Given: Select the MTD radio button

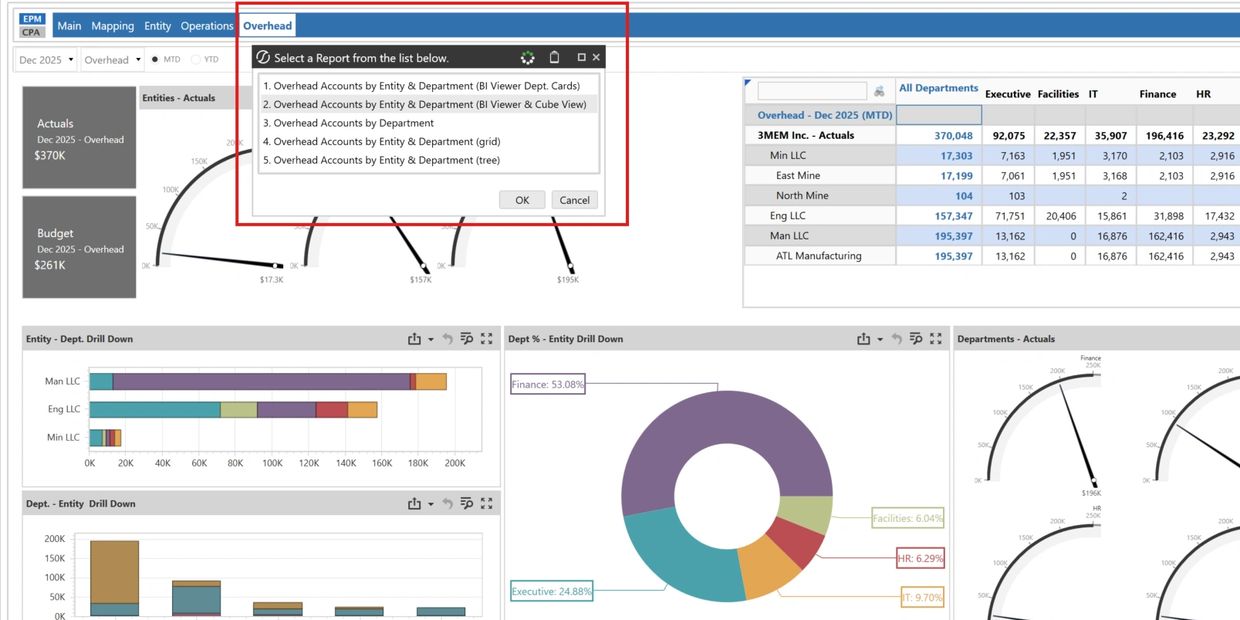Looking at the screenshot, I should coord(155,60).
